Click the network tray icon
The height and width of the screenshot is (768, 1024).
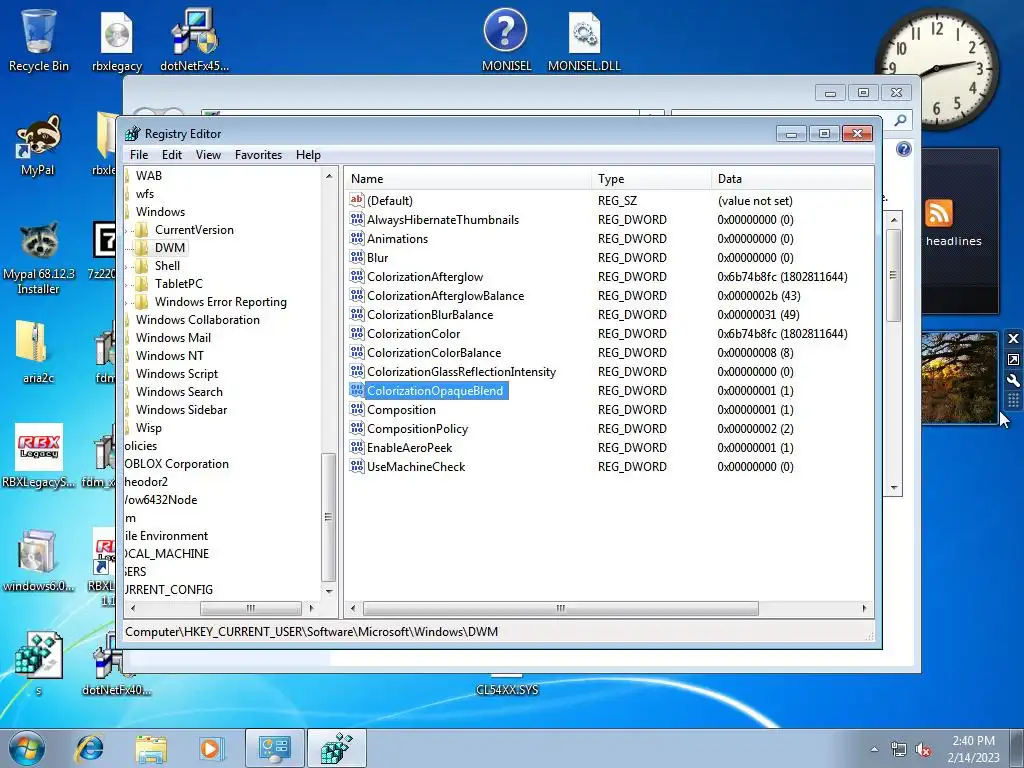(x=899, y=749)
